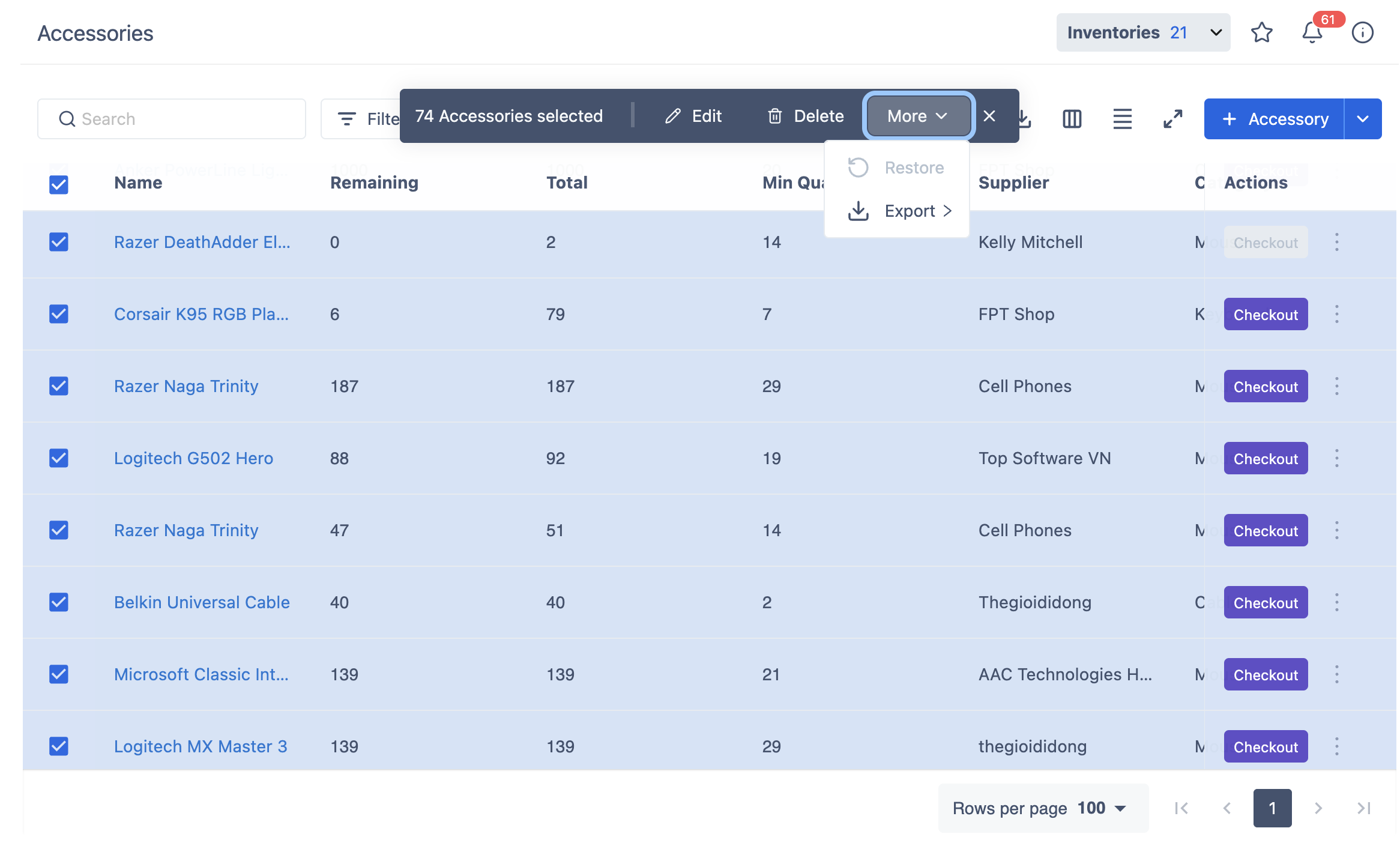The image size is (1400, 849).
Task: Uncheck the select-all header checkbox
Action: [x=59, y=184]
